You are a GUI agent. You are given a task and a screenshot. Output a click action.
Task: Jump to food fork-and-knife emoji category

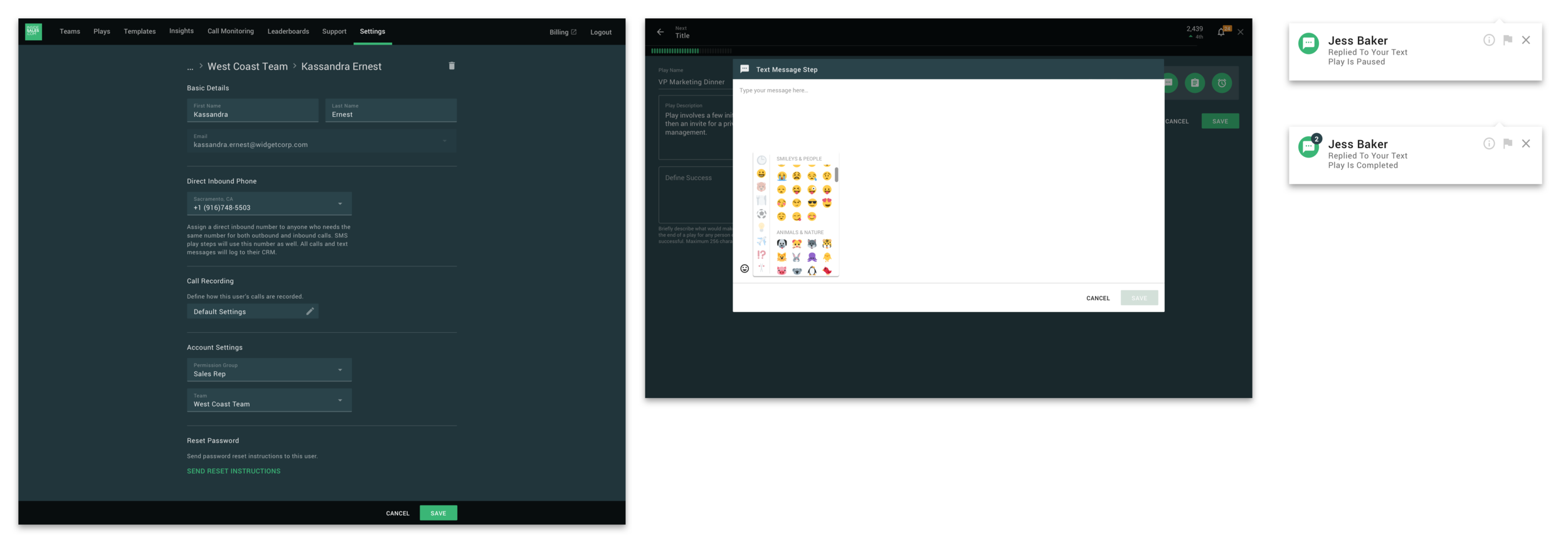click(x=761, y=201)
